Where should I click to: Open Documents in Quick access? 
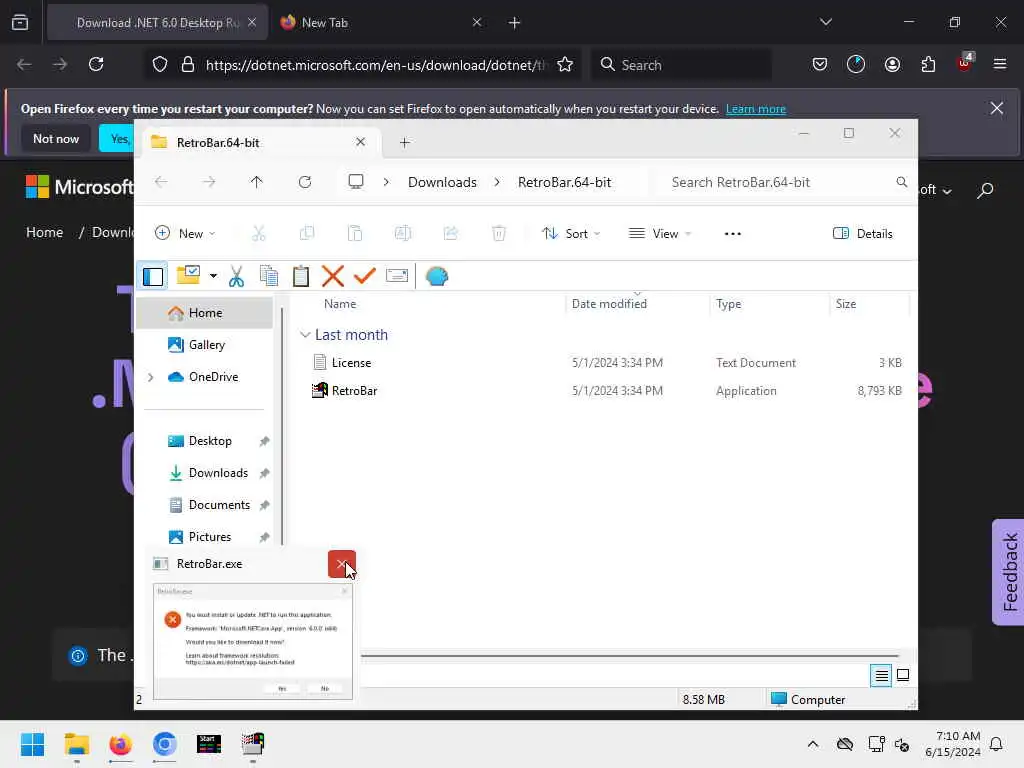pos(219,505)
